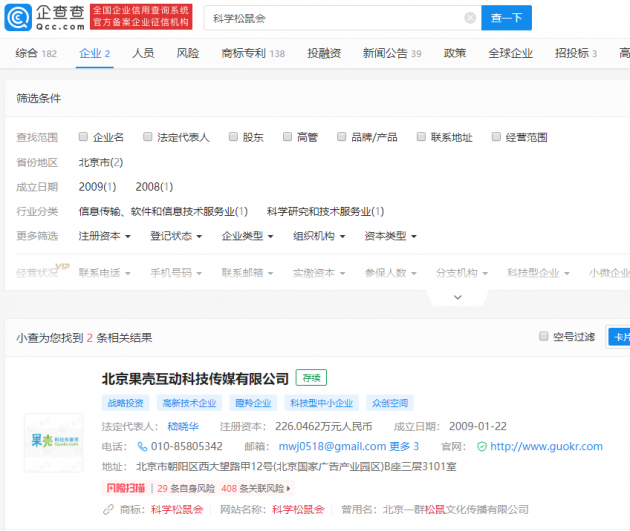Click the verified shield icon before guokr.com
The image size is (630, 531).
point(482,446)
